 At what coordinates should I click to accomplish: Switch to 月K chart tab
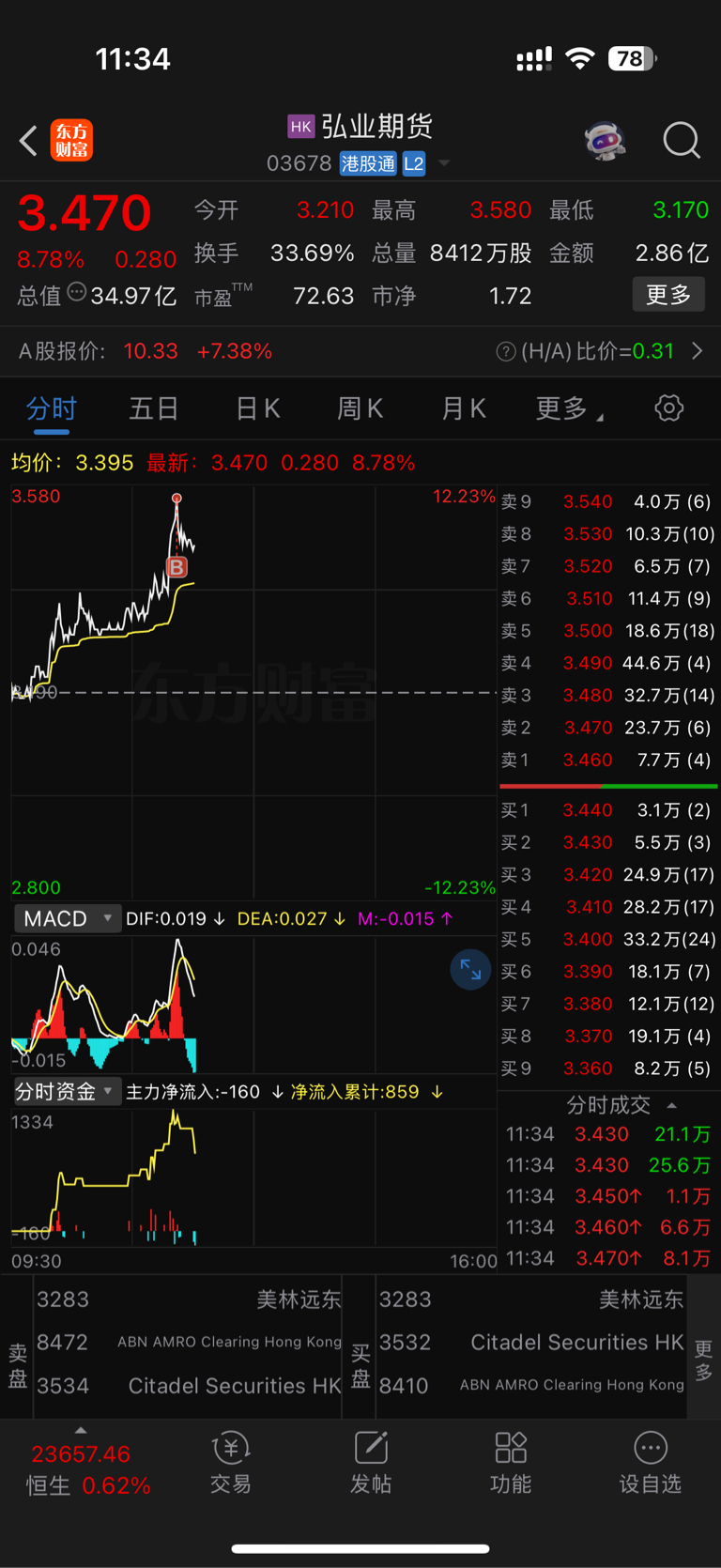pos(463,408)
